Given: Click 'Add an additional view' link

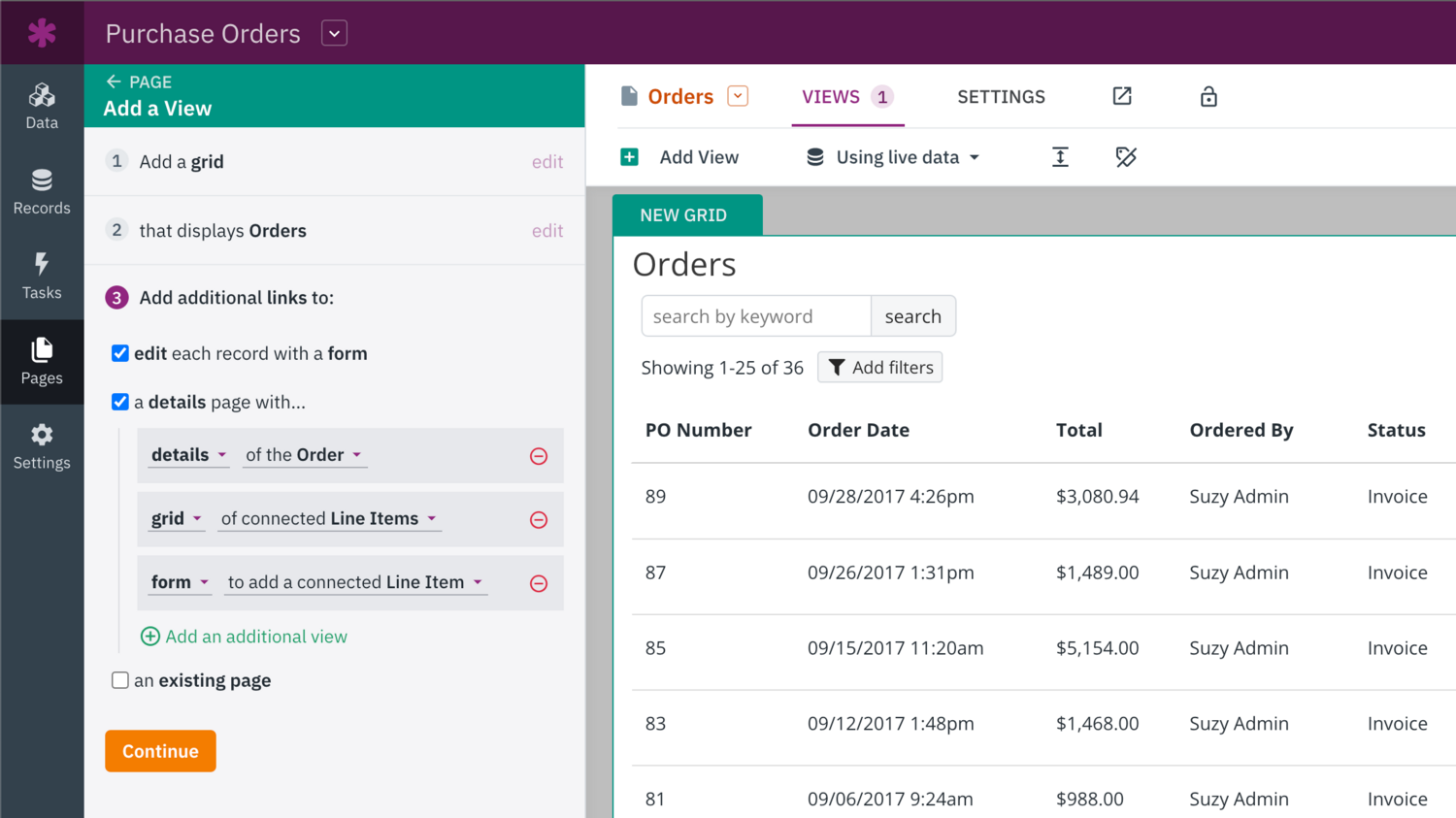Looking at the screenshot, I should pyautogui.click(x=243, y=636).
